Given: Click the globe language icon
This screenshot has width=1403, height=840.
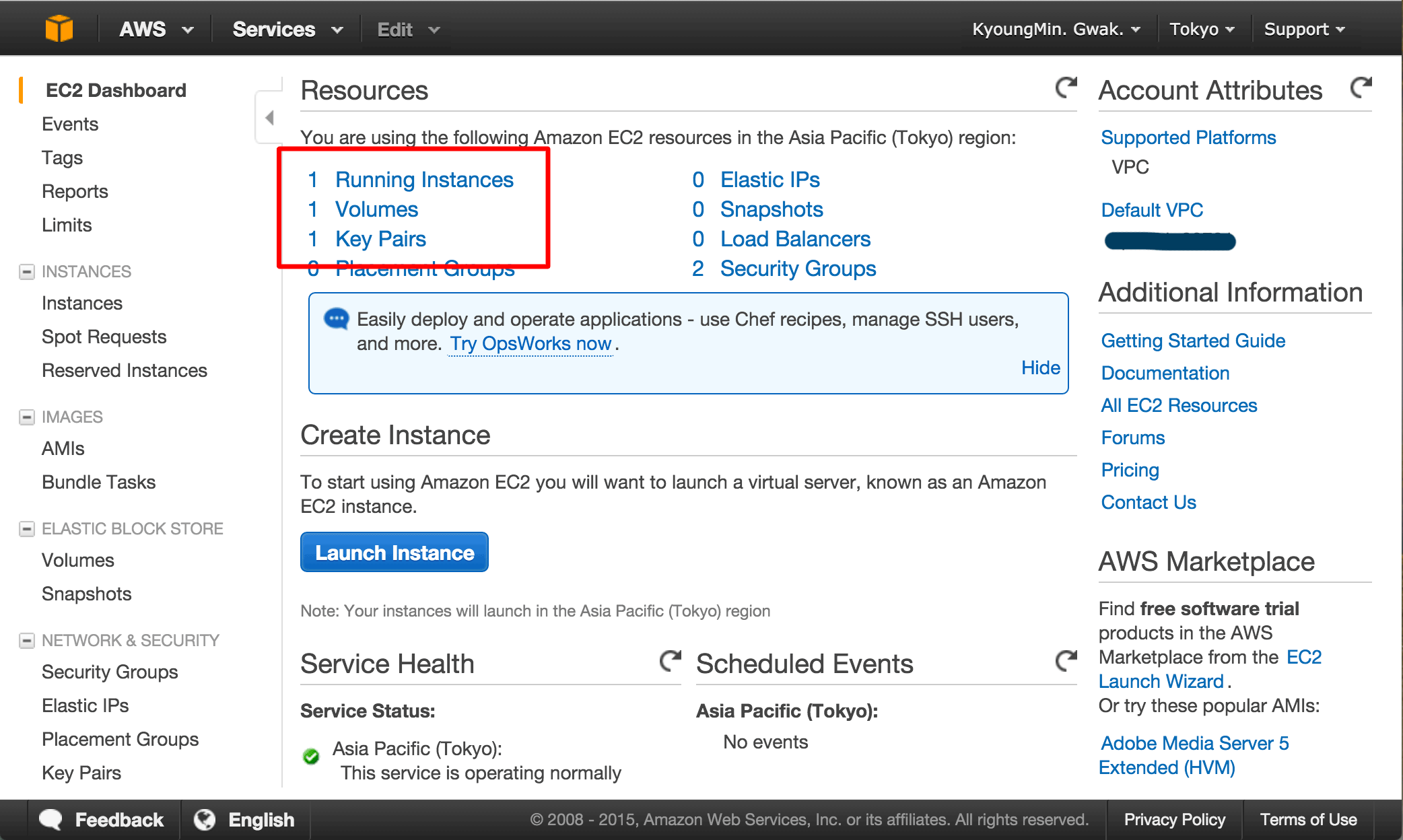Looking at the screenshot, I should 205,819.
